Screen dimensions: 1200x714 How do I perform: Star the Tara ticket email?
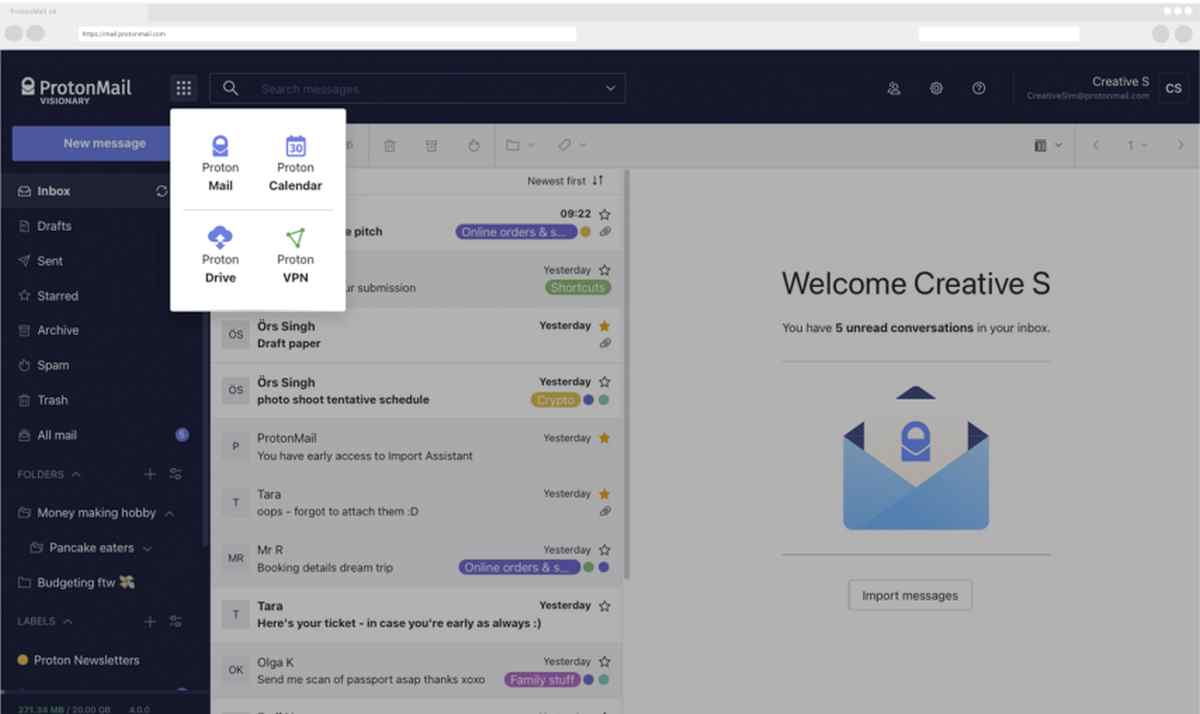point(604,606)
